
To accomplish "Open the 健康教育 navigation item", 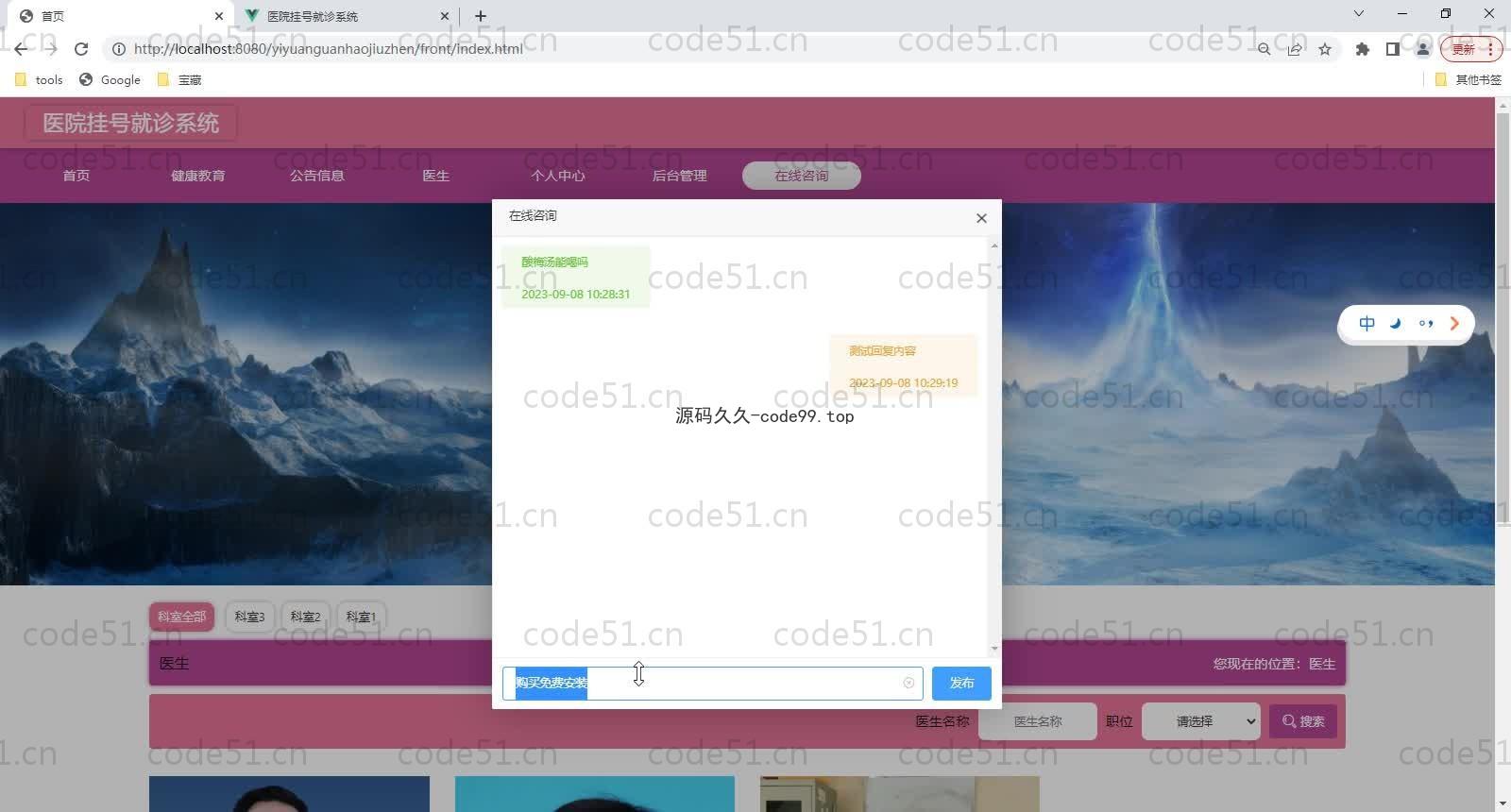I will tap(198, 176).
